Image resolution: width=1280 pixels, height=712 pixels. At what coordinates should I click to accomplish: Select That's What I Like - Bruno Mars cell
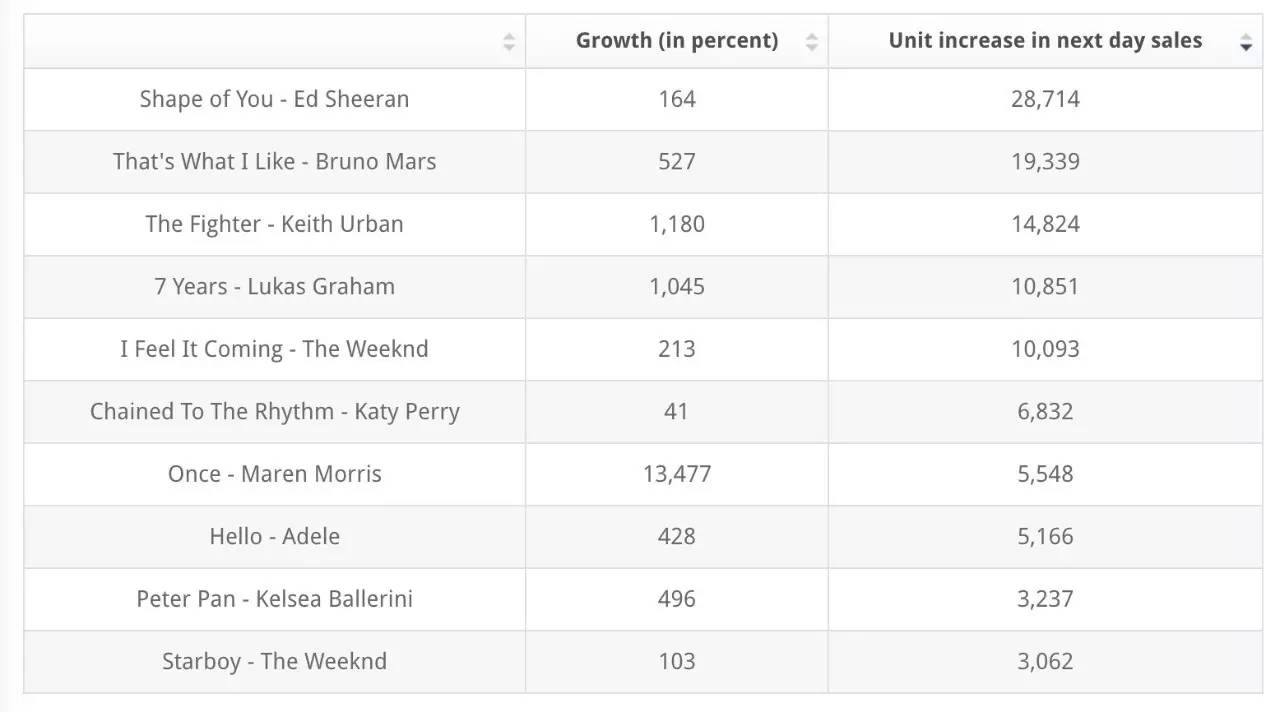coord(274,162)
